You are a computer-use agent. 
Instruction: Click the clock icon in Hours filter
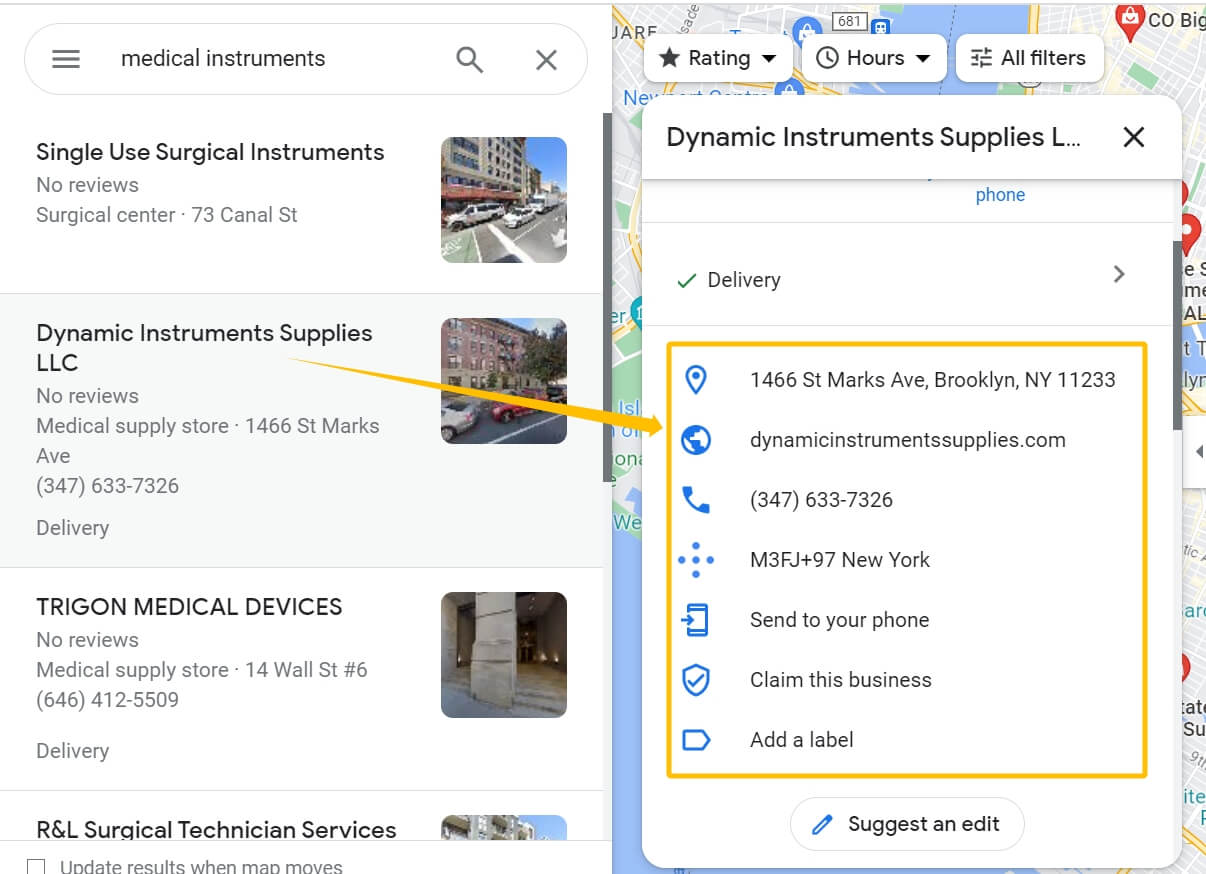(827, 58)
